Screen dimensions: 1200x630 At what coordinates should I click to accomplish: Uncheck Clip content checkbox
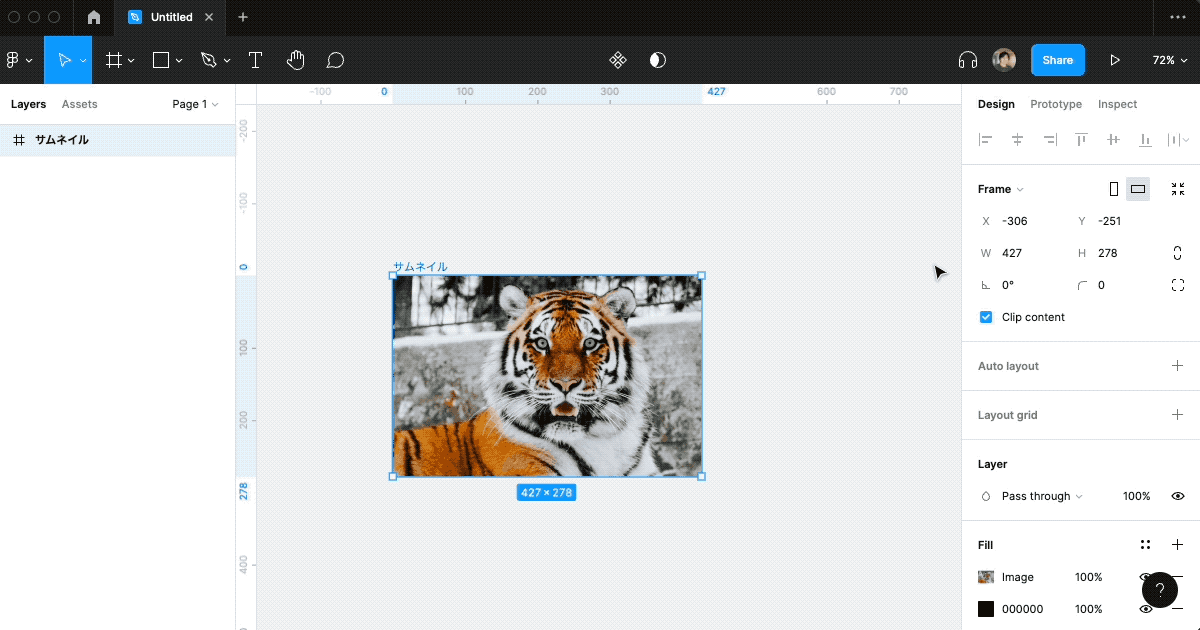pyautogui.click(x=986, y=317)
